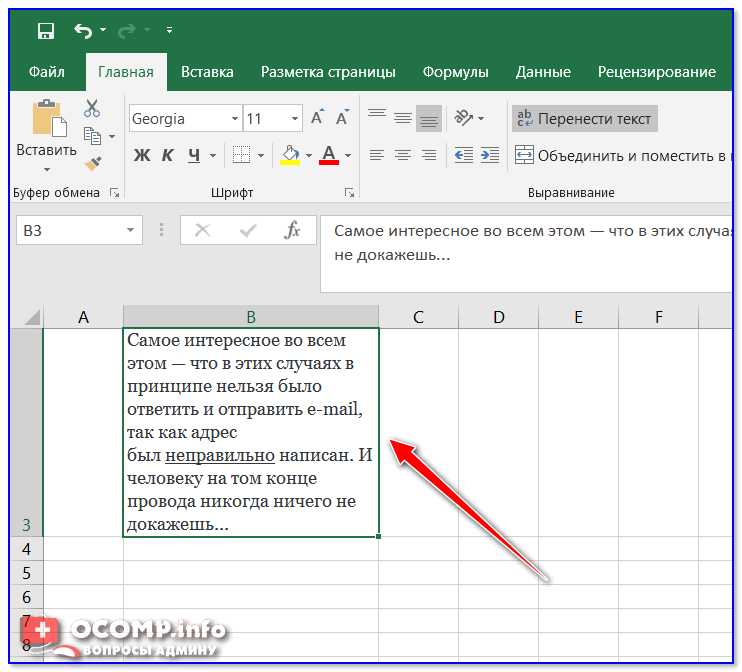
Task: Select row 4 header
Action: 26,549
